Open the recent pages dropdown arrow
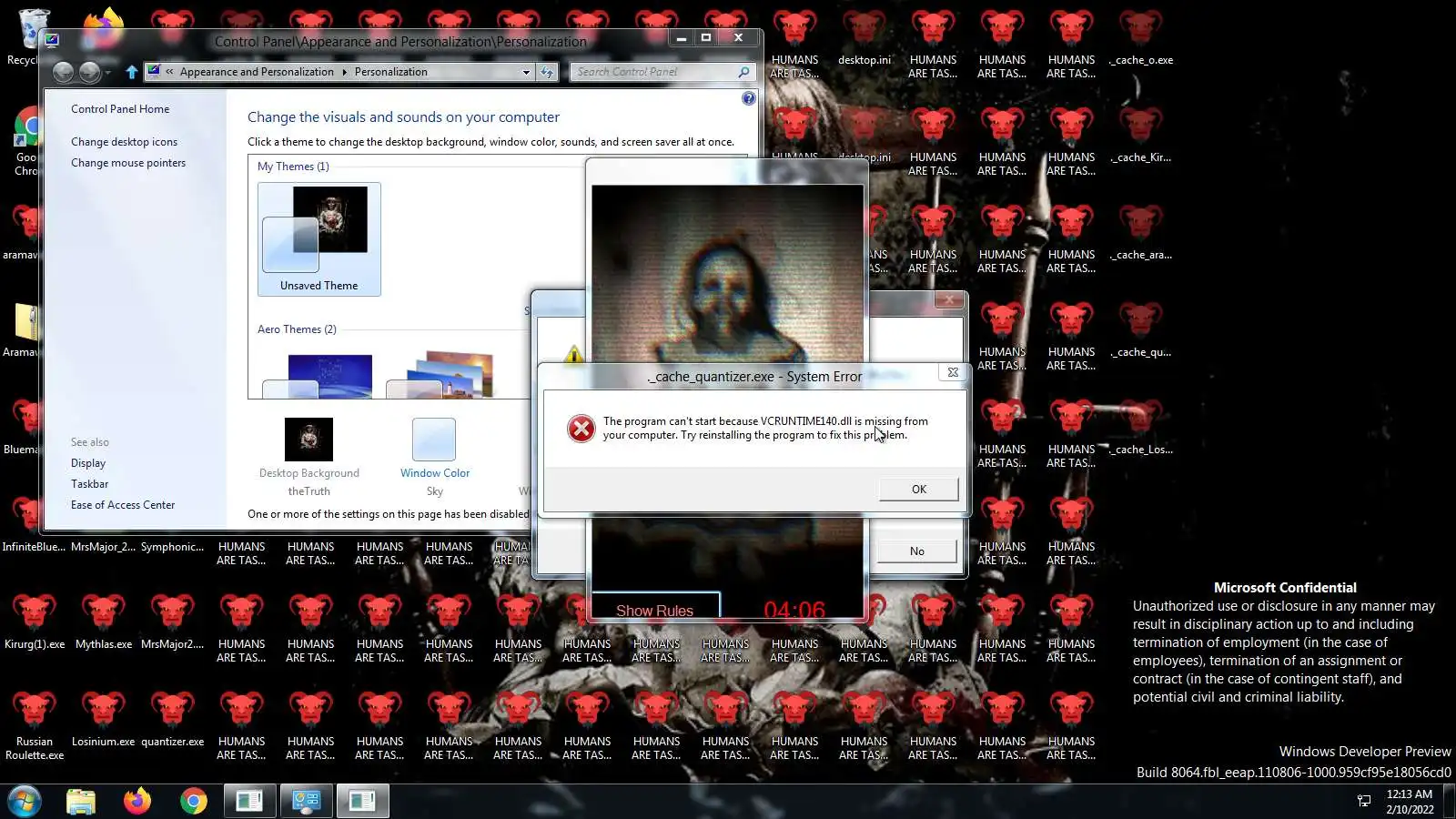The height and width of the screenshot is (819, 1456). (x=108, y=72)
